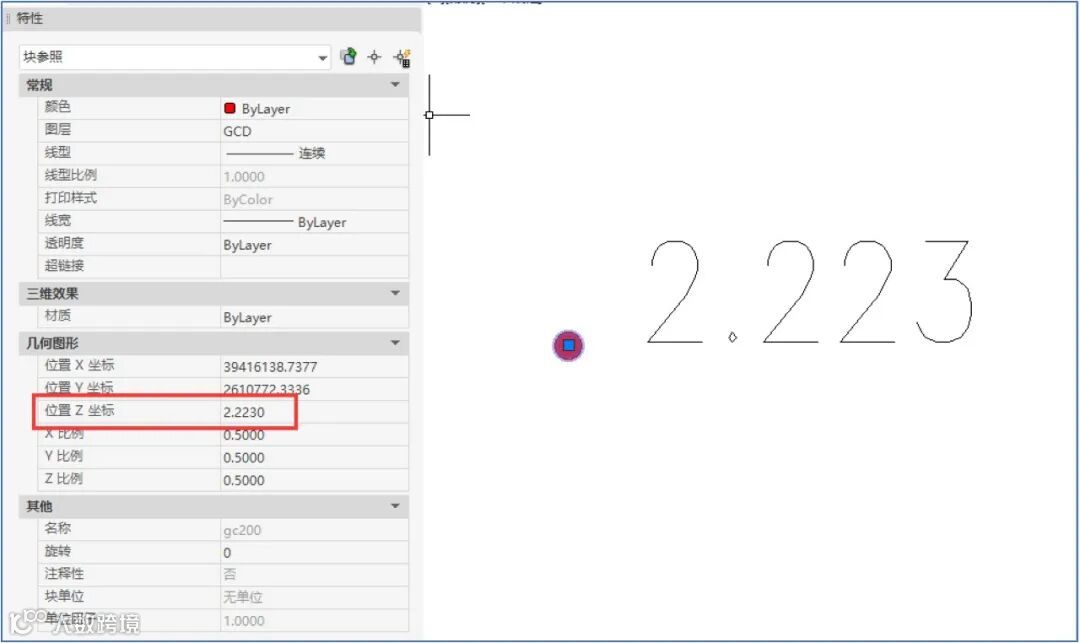Click the red ByLayer color swatch

(230, 108)
